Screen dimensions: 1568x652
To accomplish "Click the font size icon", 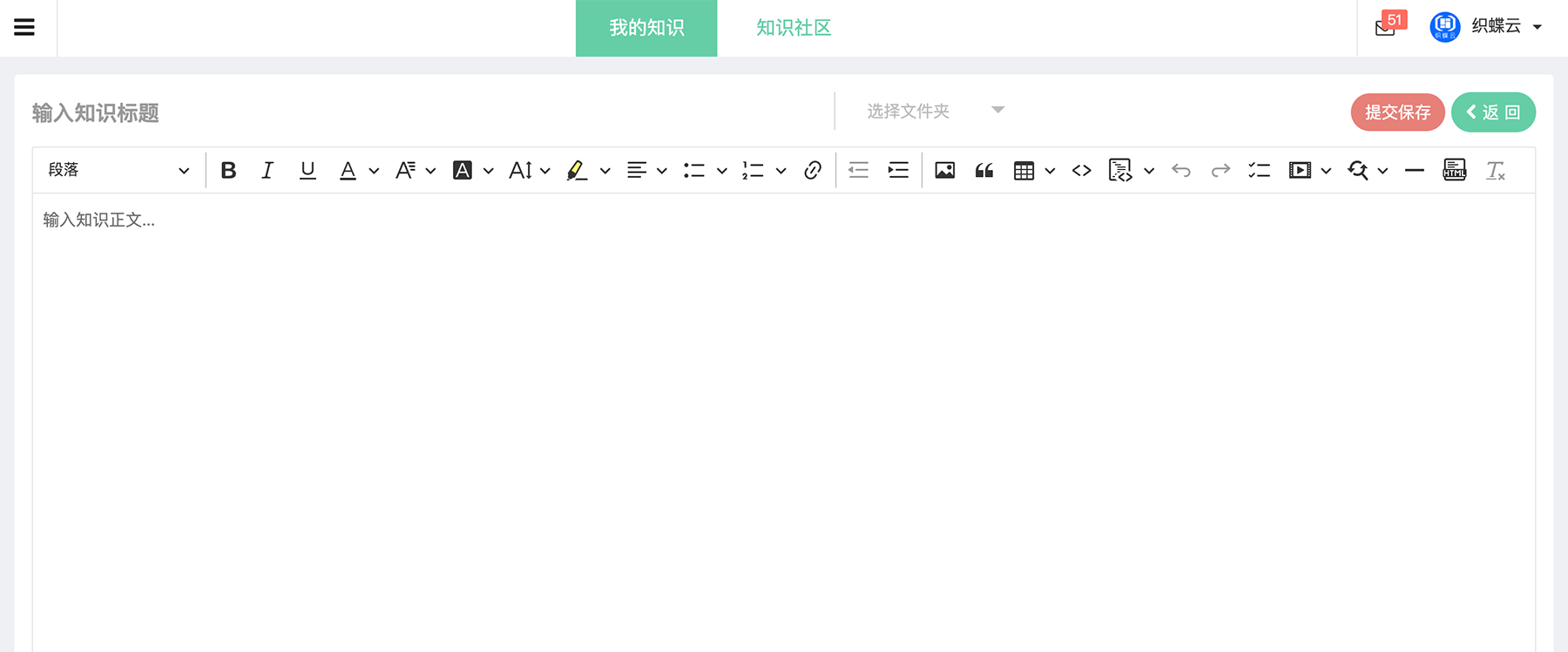I will [520, 170].
